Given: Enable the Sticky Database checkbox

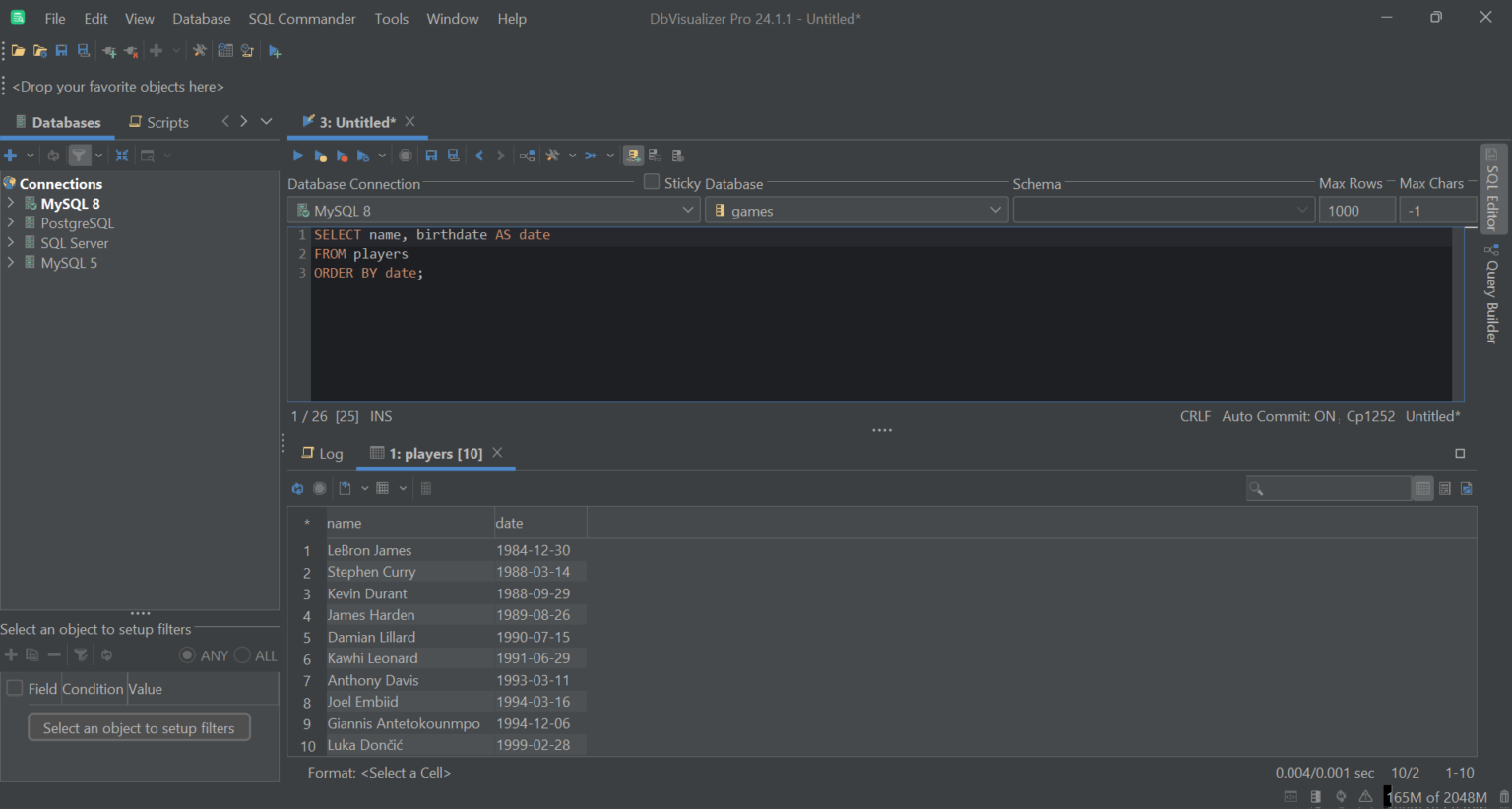Looking at the screenshot, I should (651, 182).
